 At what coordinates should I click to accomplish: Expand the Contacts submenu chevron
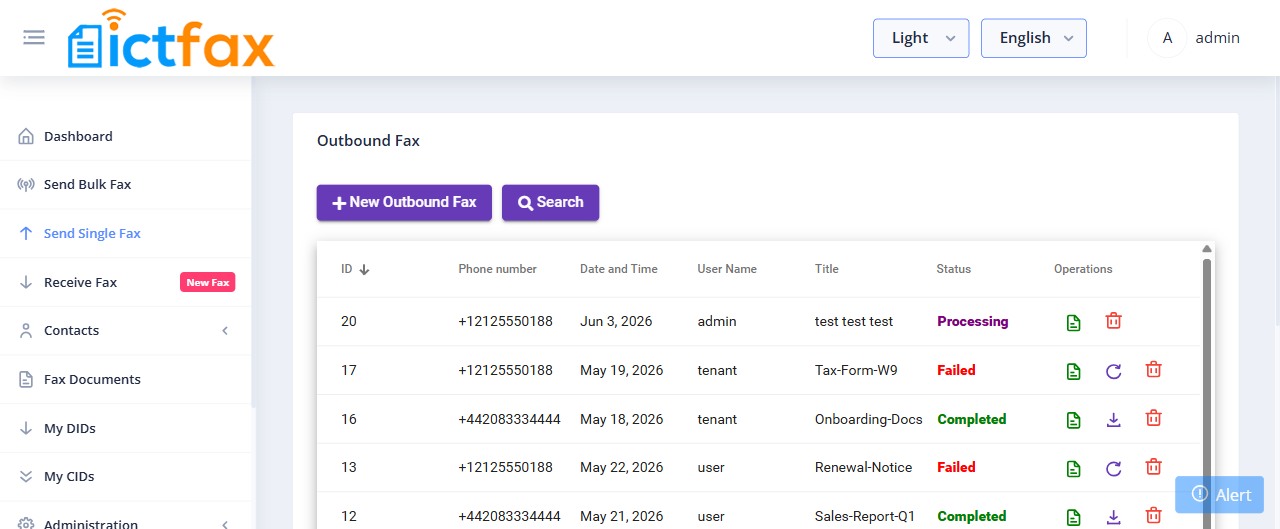[225, 331]
